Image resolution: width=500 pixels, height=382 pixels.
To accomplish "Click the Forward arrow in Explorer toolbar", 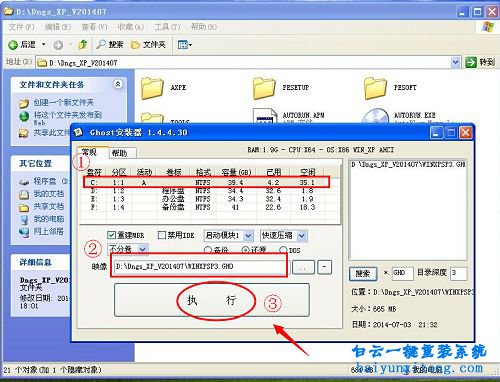I will click(58, 45).
